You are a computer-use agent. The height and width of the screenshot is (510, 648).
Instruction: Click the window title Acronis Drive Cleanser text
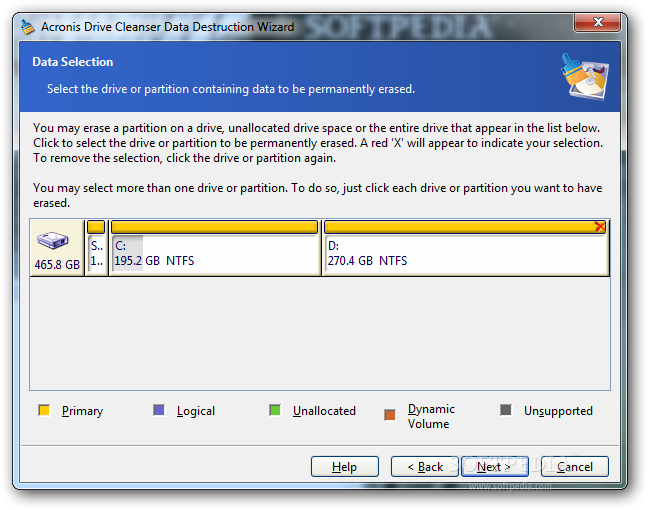(x=167, y=27)
